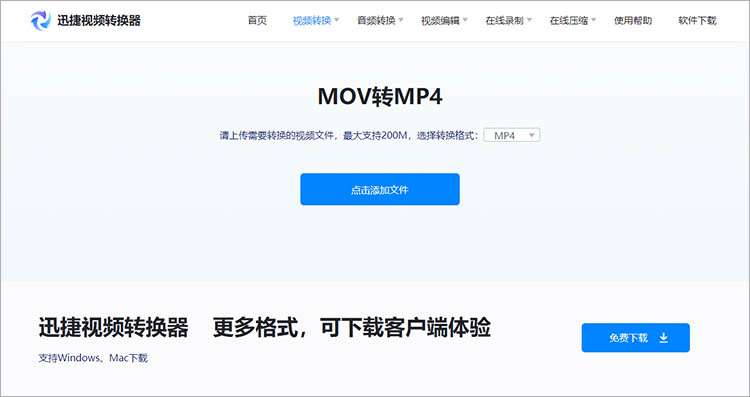Screen dimensions: 750x397
Task: Open the MP4 format dropdown
Action: click(x=512, y=135)
